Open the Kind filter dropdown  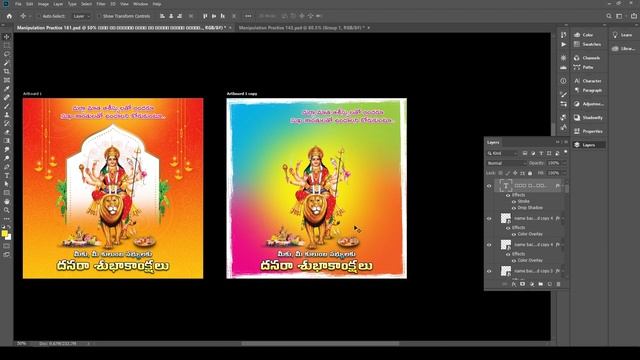click(502, 153)
